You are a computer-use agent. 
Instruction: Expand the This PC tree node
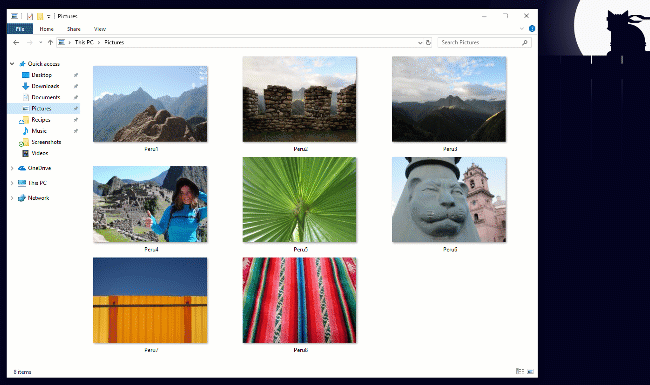tap(12, 183)
